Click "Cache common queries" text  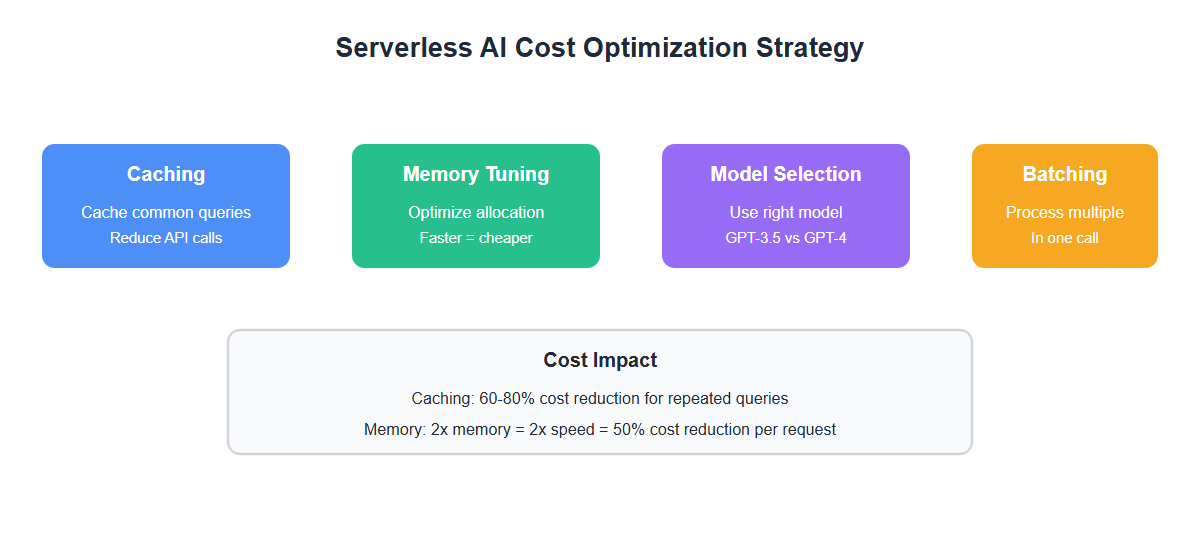click(x=166, y=212)
